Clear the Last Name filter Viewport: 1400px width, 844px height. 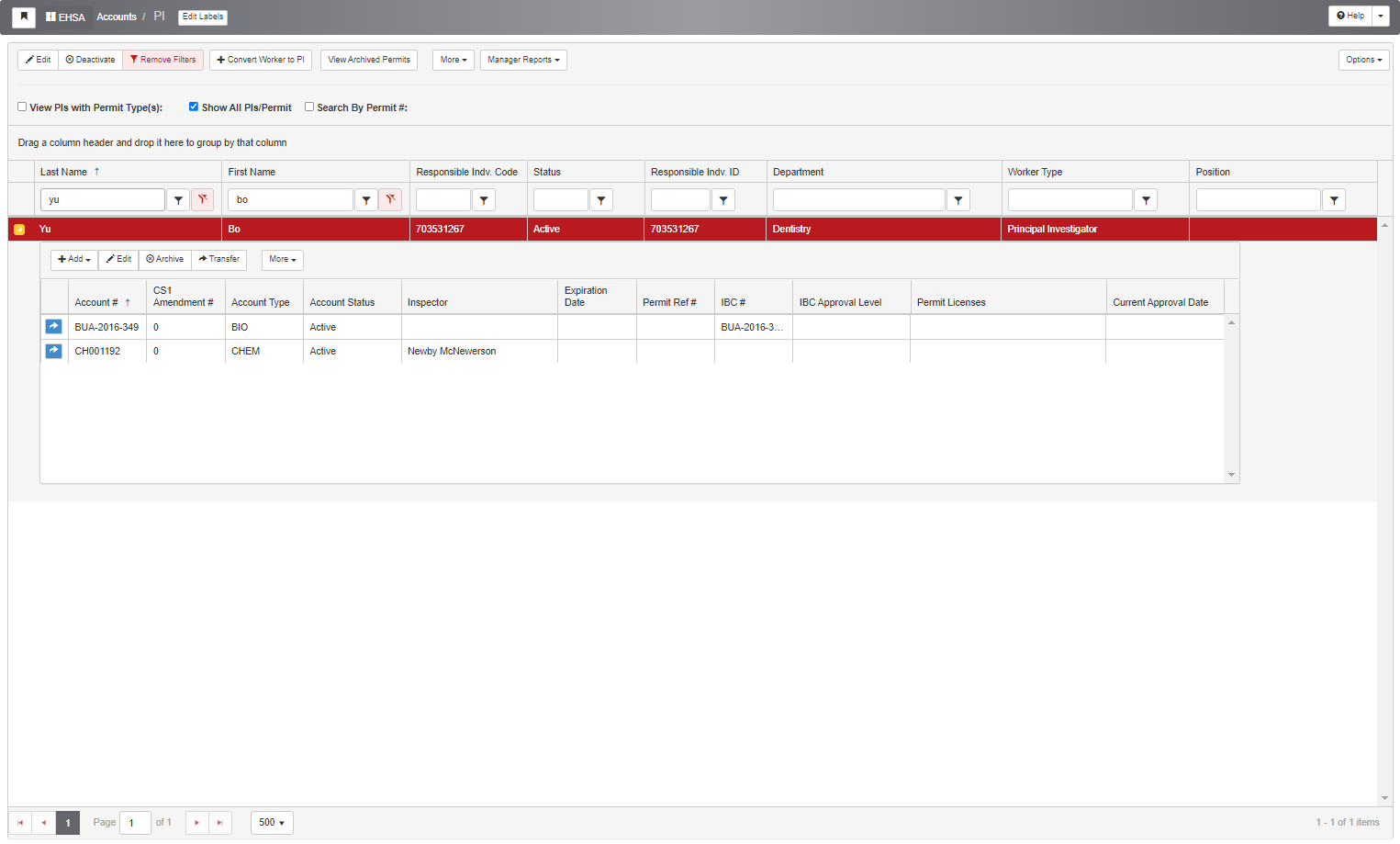tap(203, 199)
